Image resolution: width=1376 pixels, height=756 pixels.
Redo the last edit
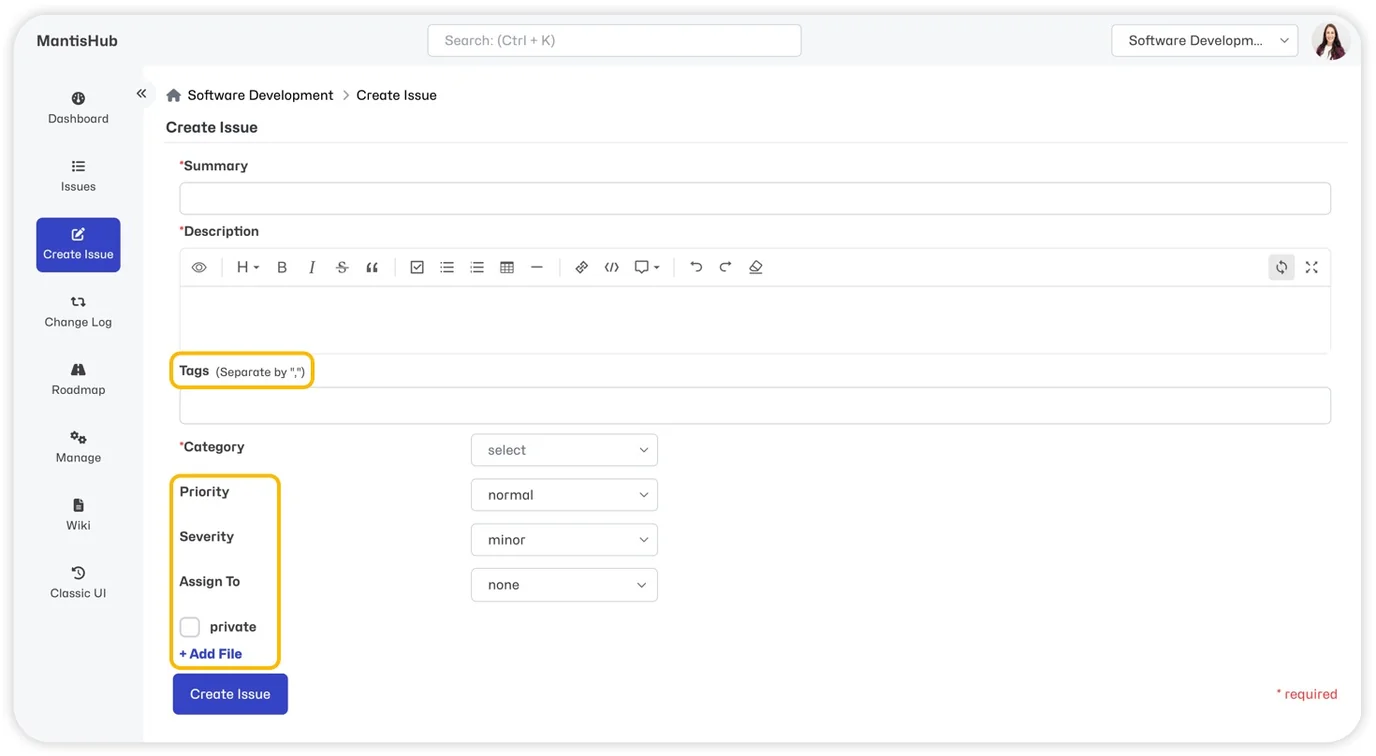tap(726, 268)
